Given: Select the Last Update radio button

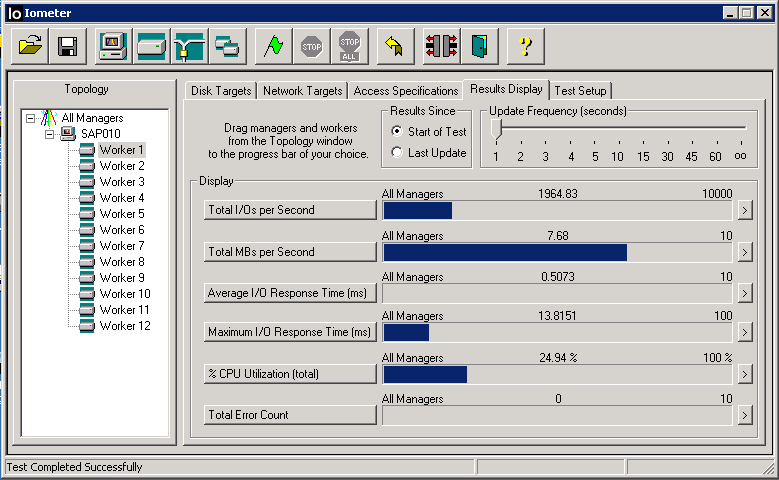Looking at the screenshot, I should click(x=396, y=153).
